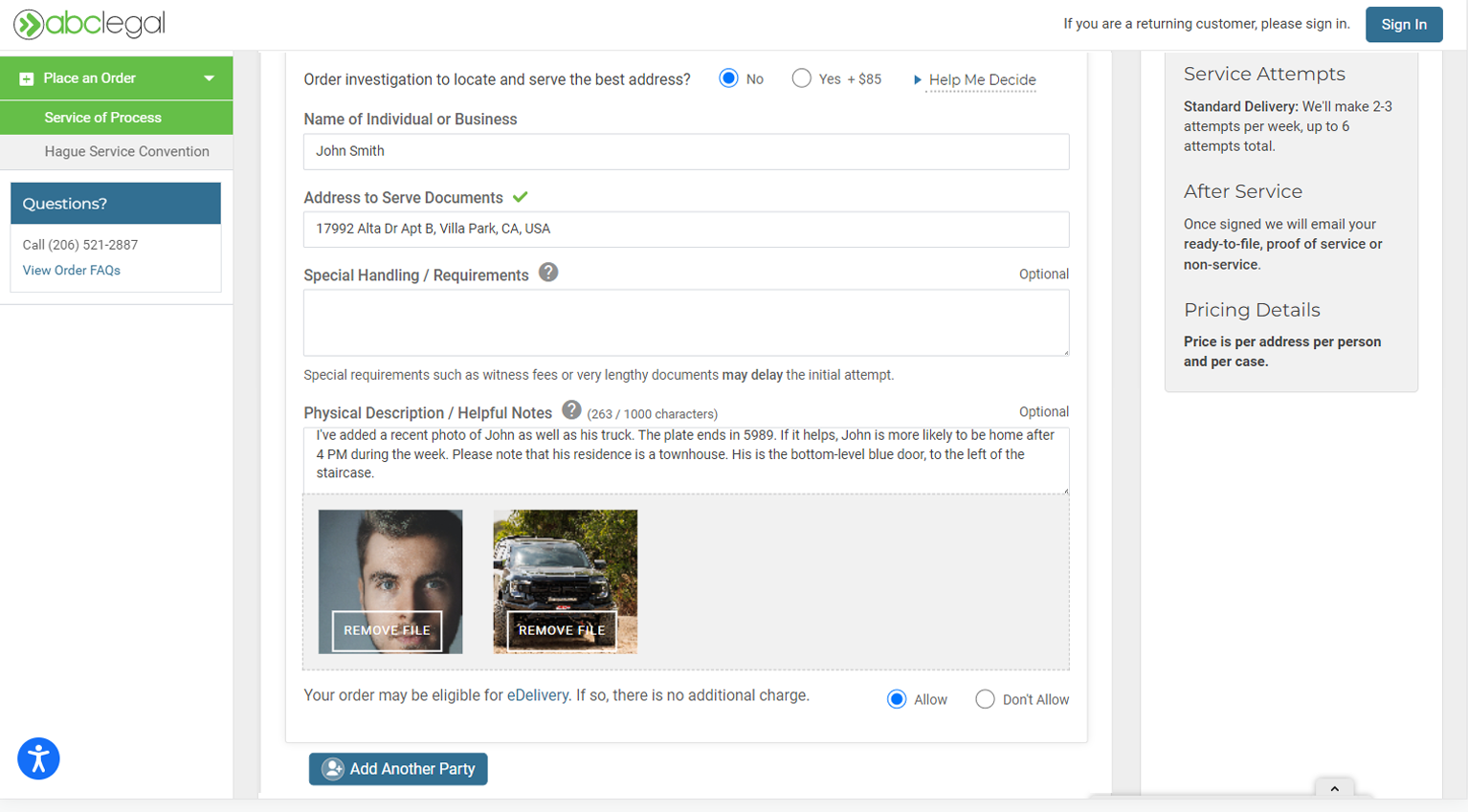Click the scroll-to-top chevron tab
This screenshot has height=812, width=1468.
point(1334,789)
